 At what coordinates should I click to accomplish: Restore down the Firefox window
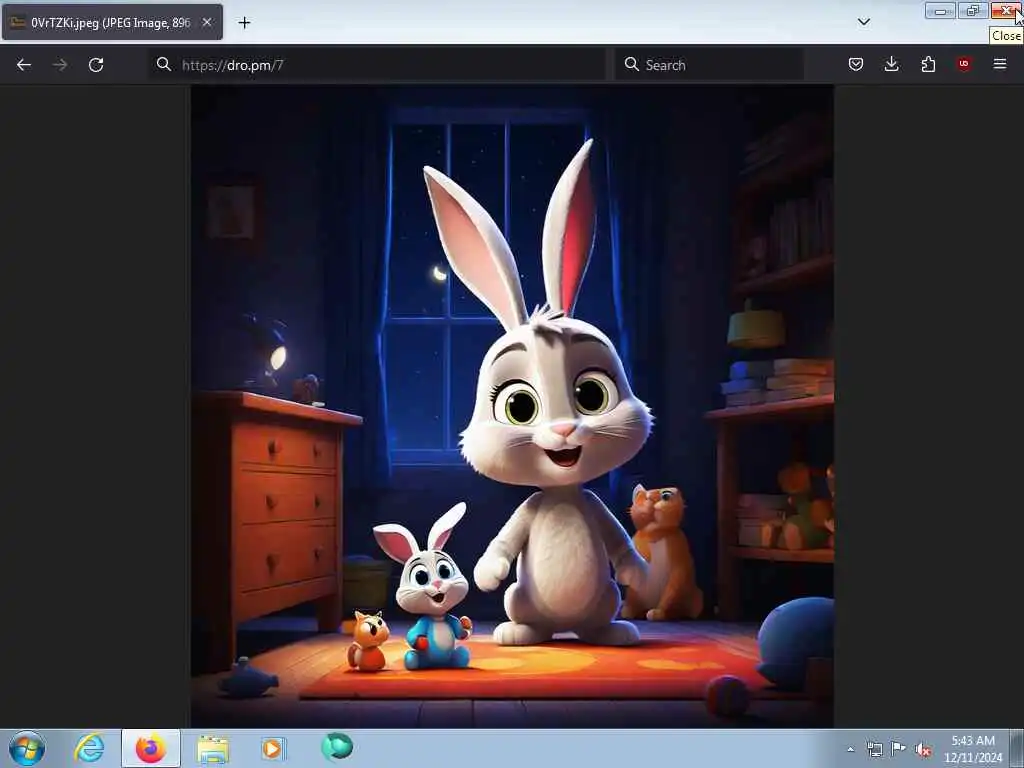pos(973,10)
